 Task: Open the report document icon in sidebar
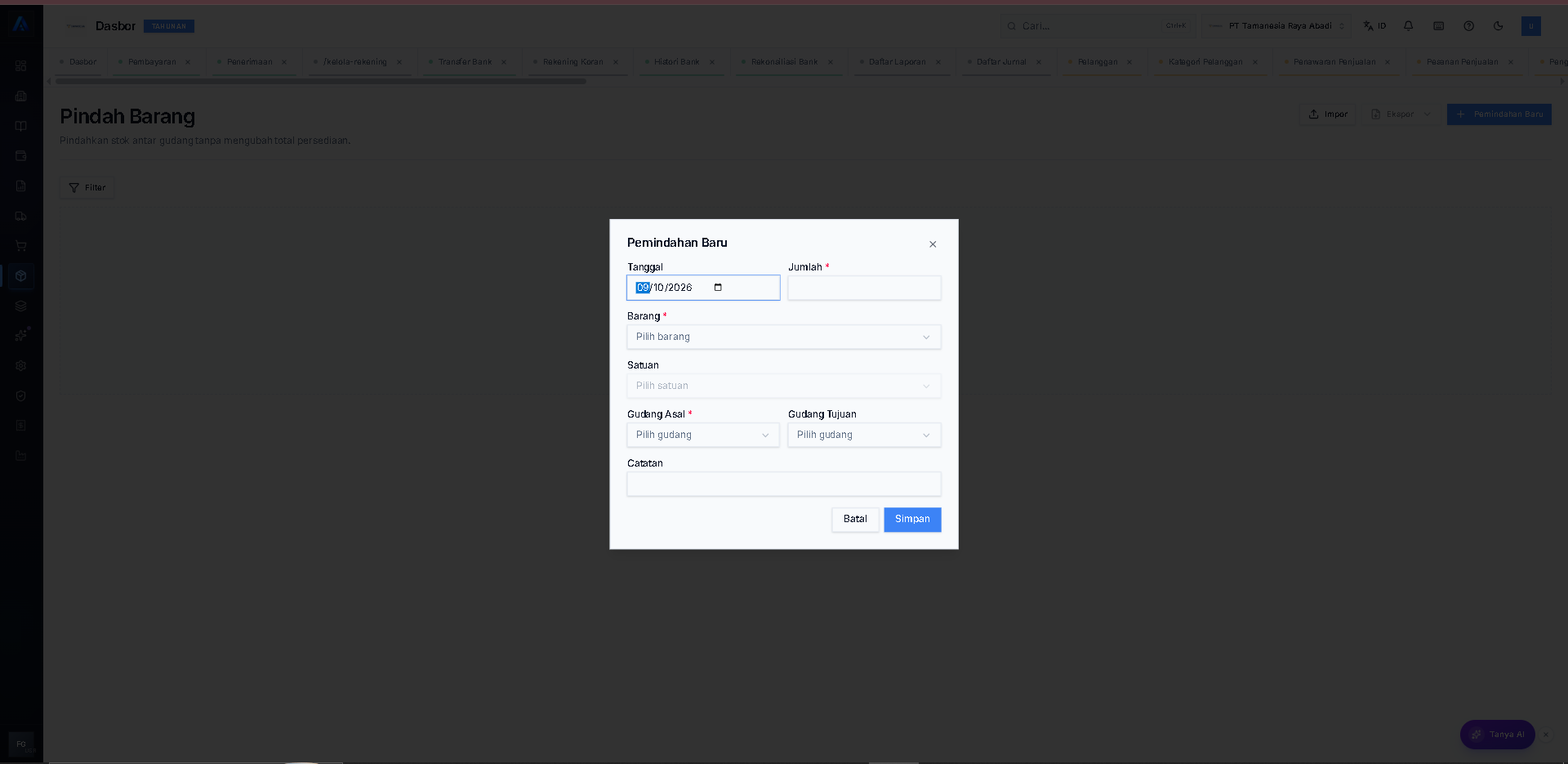(x=21, y=185)
